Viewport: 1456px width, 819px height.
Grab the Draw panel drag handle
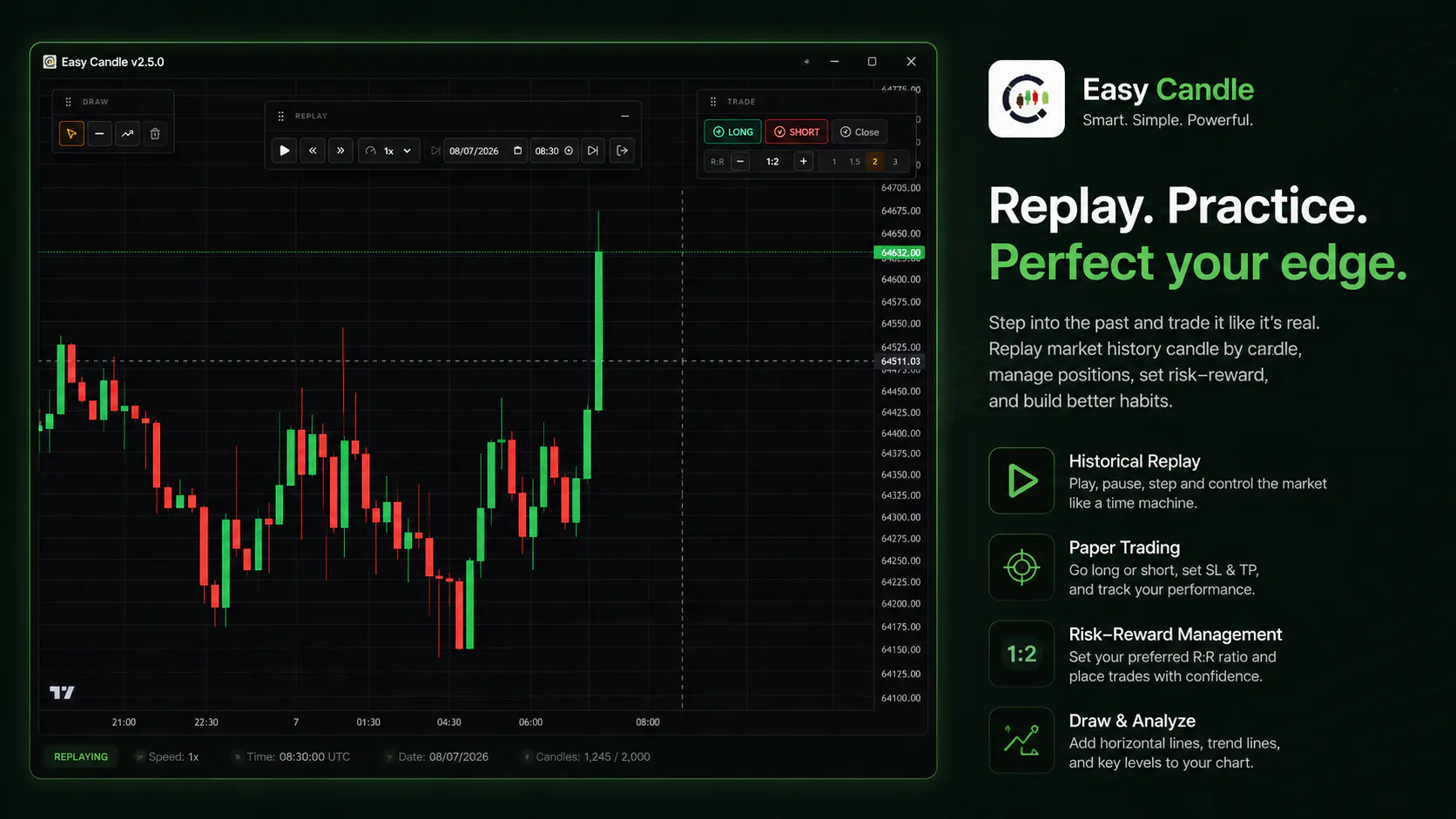pos(68,102)
